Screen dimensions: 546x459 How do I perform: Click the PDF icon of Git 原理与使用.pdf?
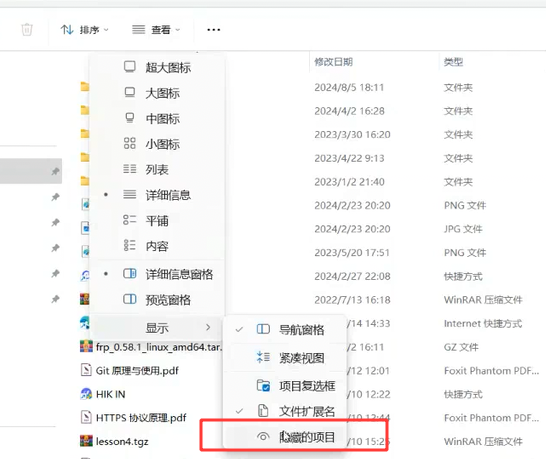86,370
